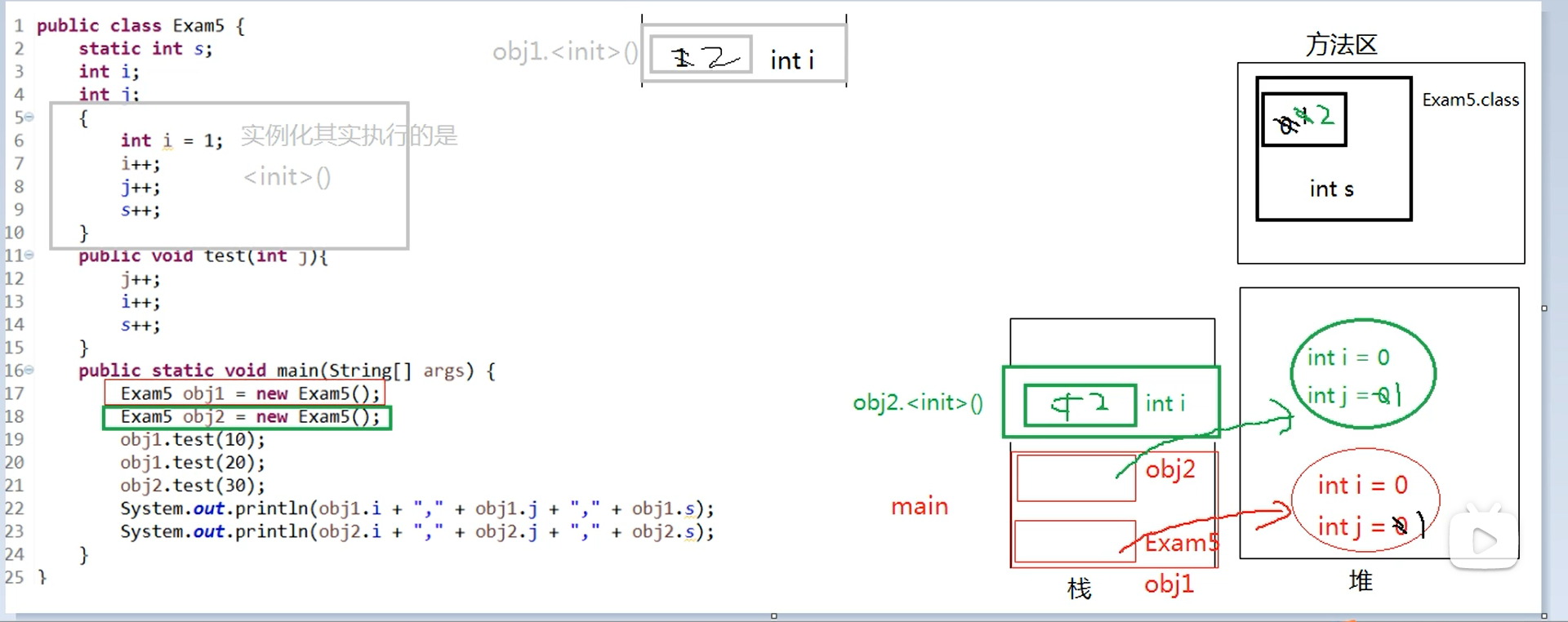Click the "public class Exam5 {" line
The image size is (1568, 622).
coord(140,26)
